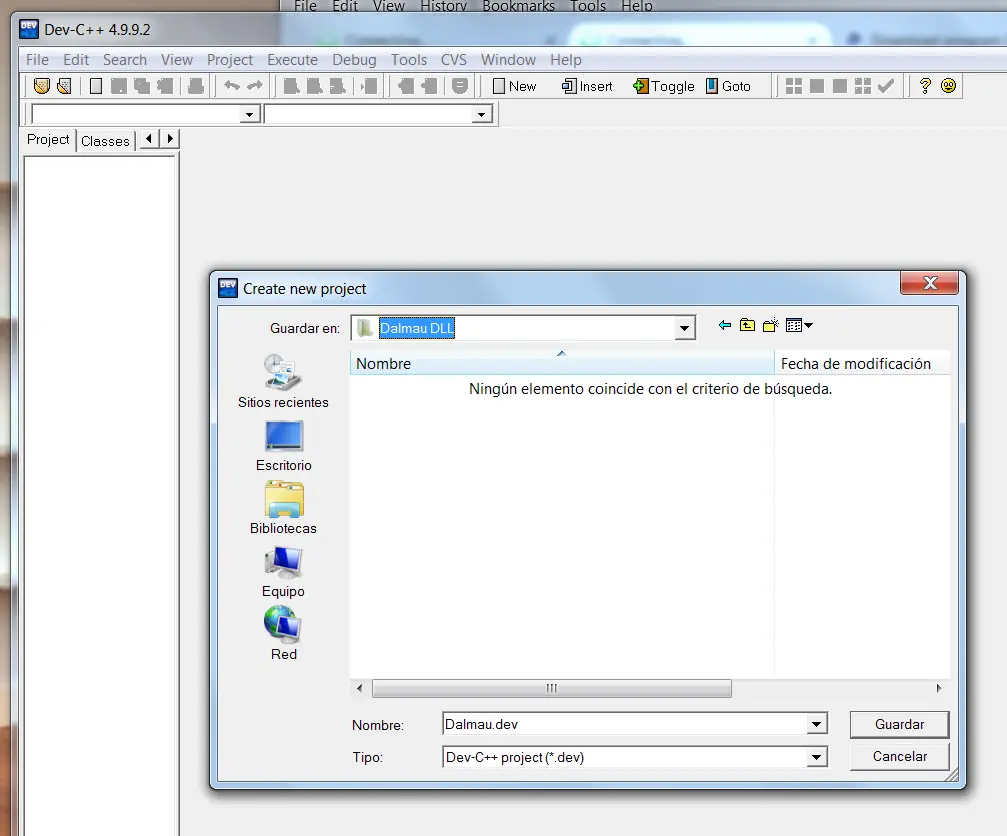The image size is (1007, 836).
Task: Click the left tab scroll arrow
Action: click(x=149, y=139)
